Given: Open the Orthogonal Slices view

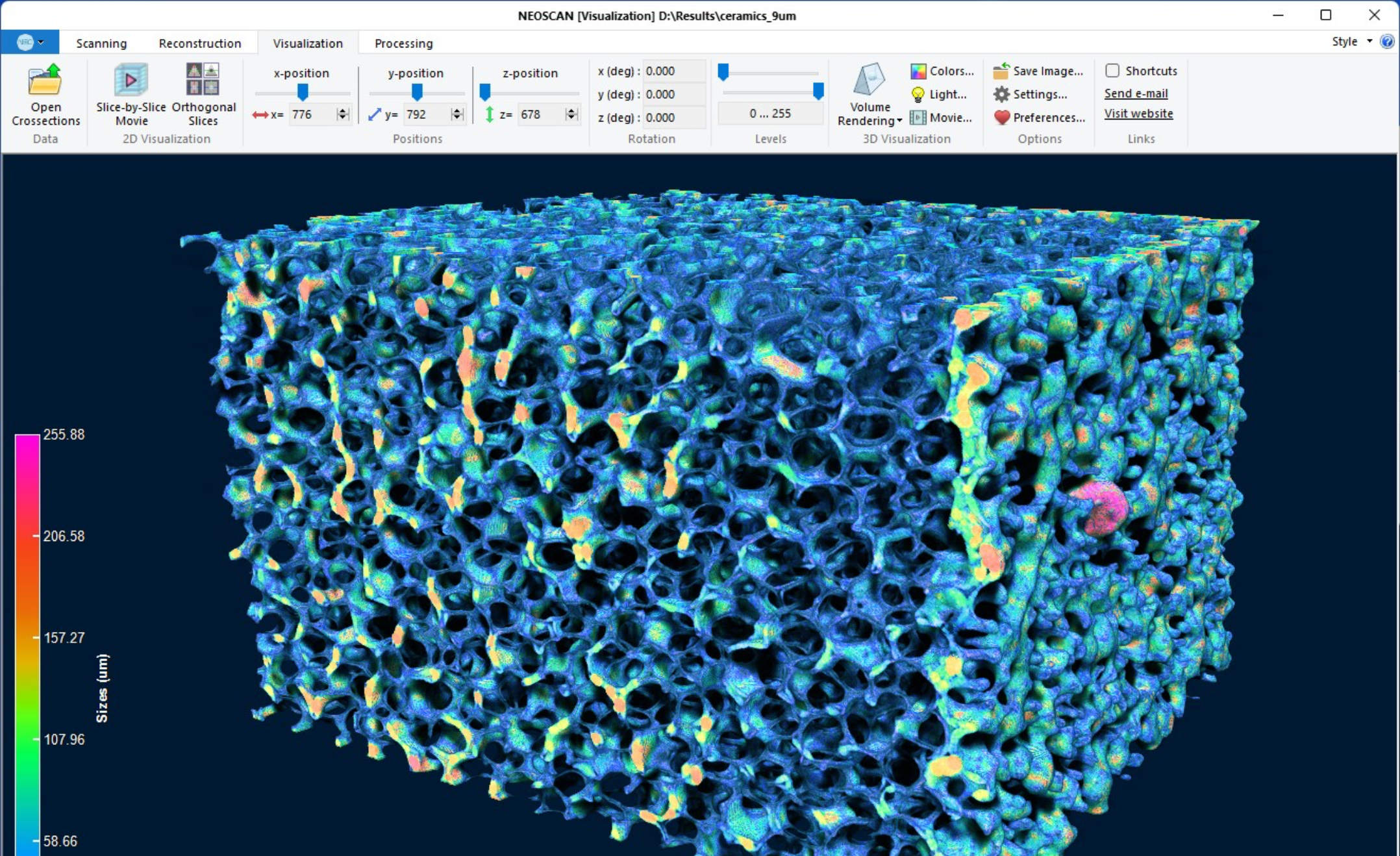Looking at the screenshot, I should coord(203,81).
